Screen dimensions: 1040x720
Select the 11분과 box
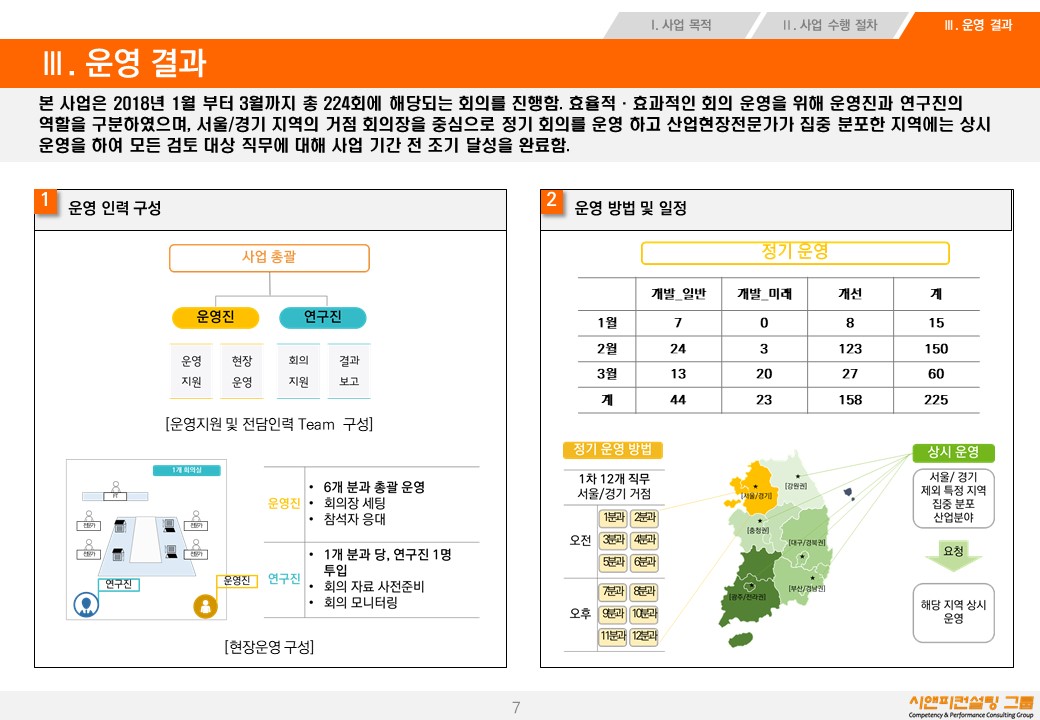point(613,636)
